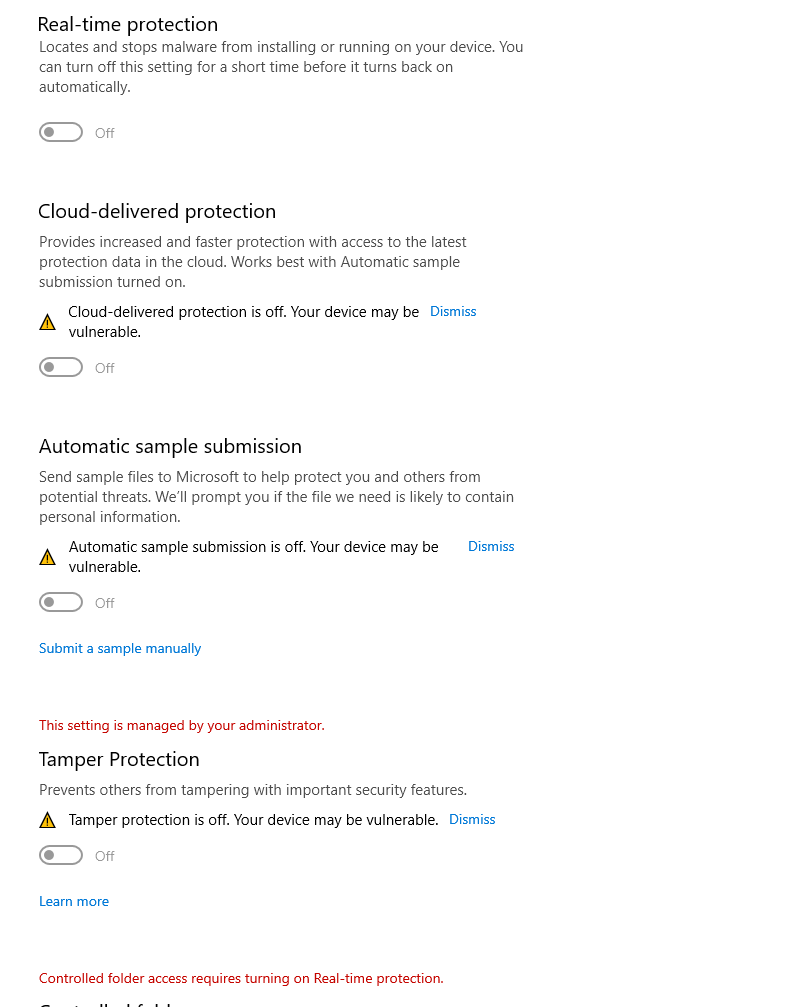This screenshot has height=1007, width=787.
Task: Turn on Automatic sample submission switch
Action: click(61, 602)
